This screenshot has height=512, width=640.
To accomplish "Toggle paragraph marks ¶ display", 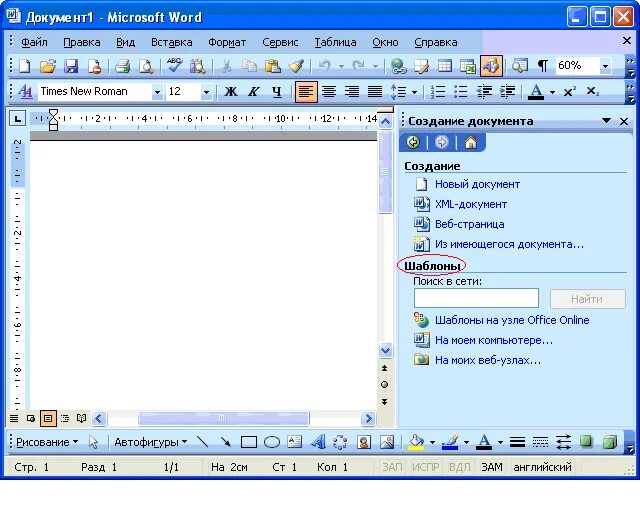I will [x=543, y=66].
